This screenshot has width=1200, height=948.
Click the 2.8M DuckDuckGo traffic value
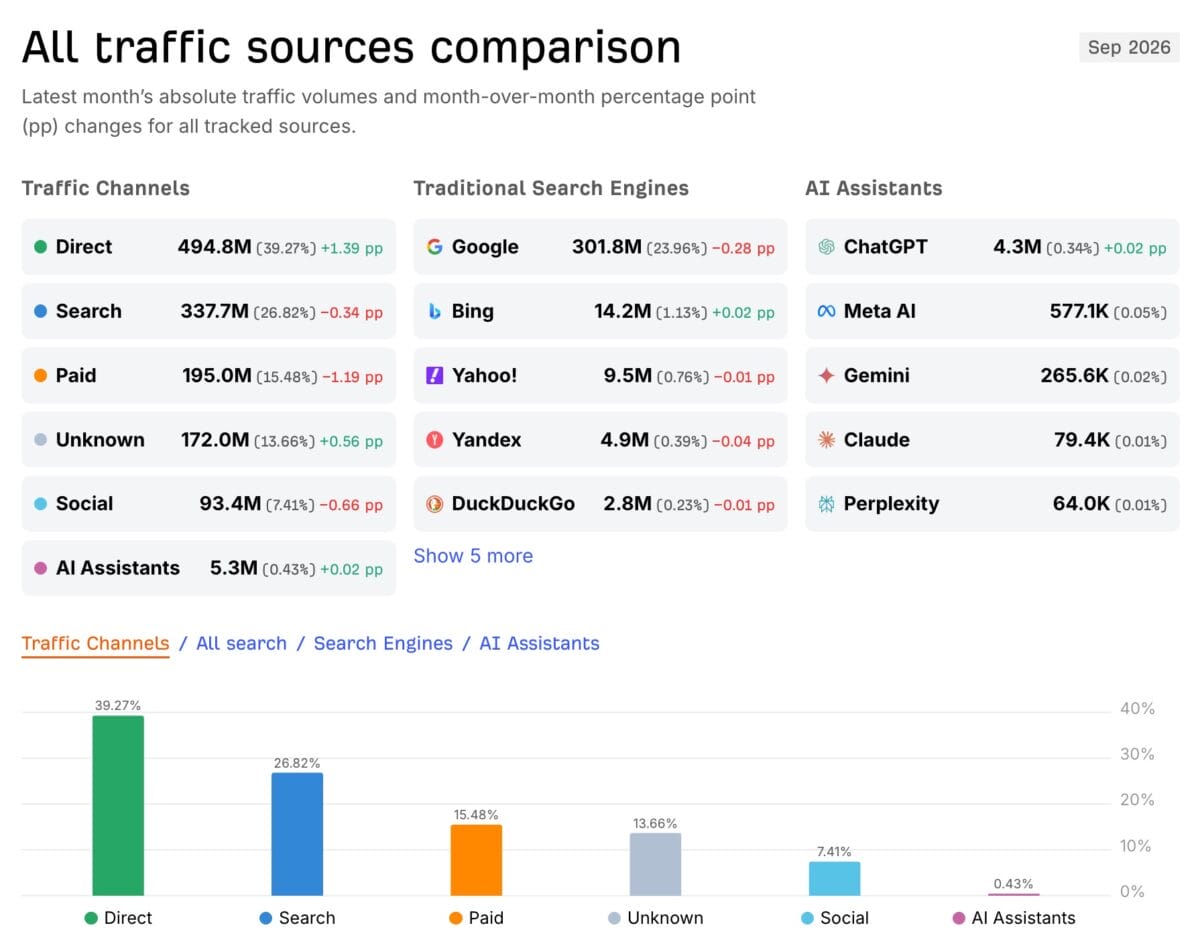point(628,503)
